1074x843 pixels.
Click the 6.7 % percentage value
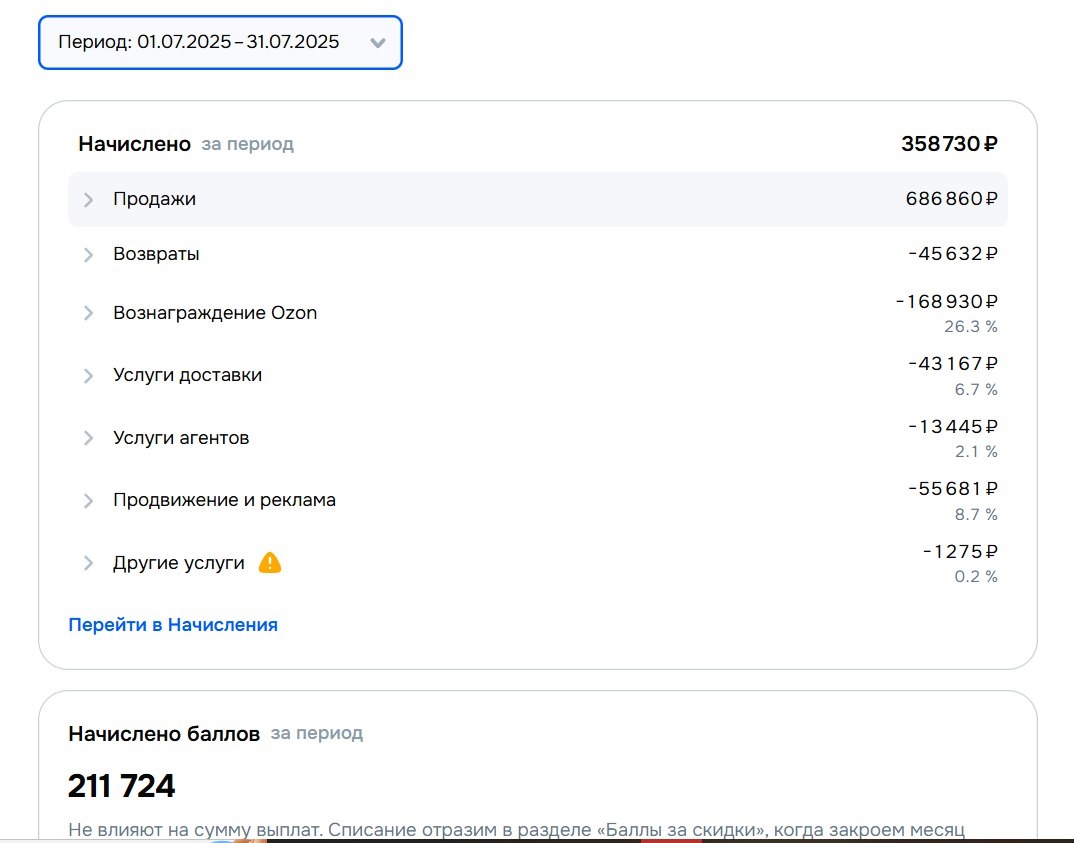(x=976, y=390)
